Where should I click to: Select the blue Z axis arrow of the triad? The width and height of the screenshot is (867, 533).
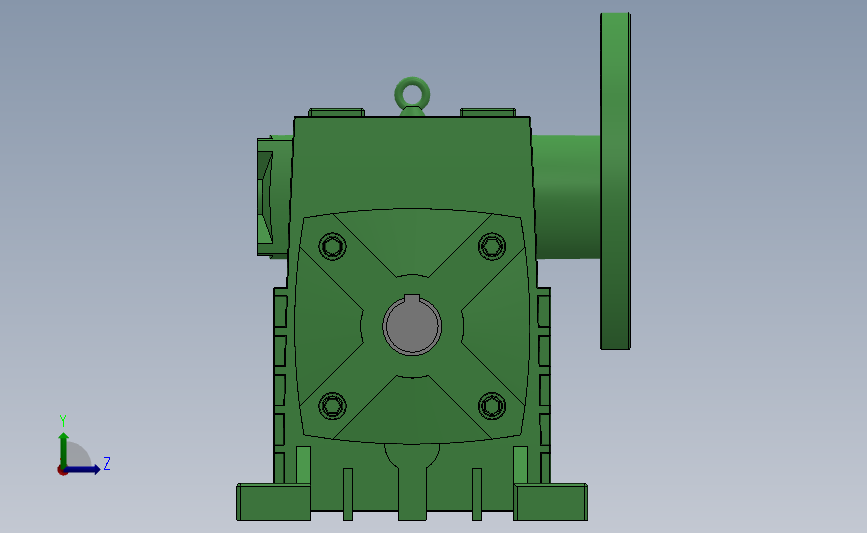pos(82,470)
